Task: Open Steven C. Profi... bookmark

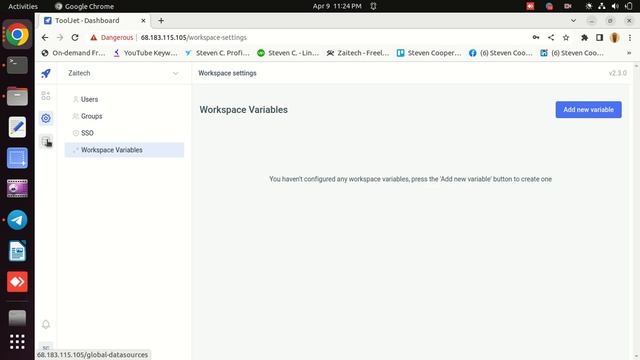Action: pyautogui.click(x=217, y=53)
